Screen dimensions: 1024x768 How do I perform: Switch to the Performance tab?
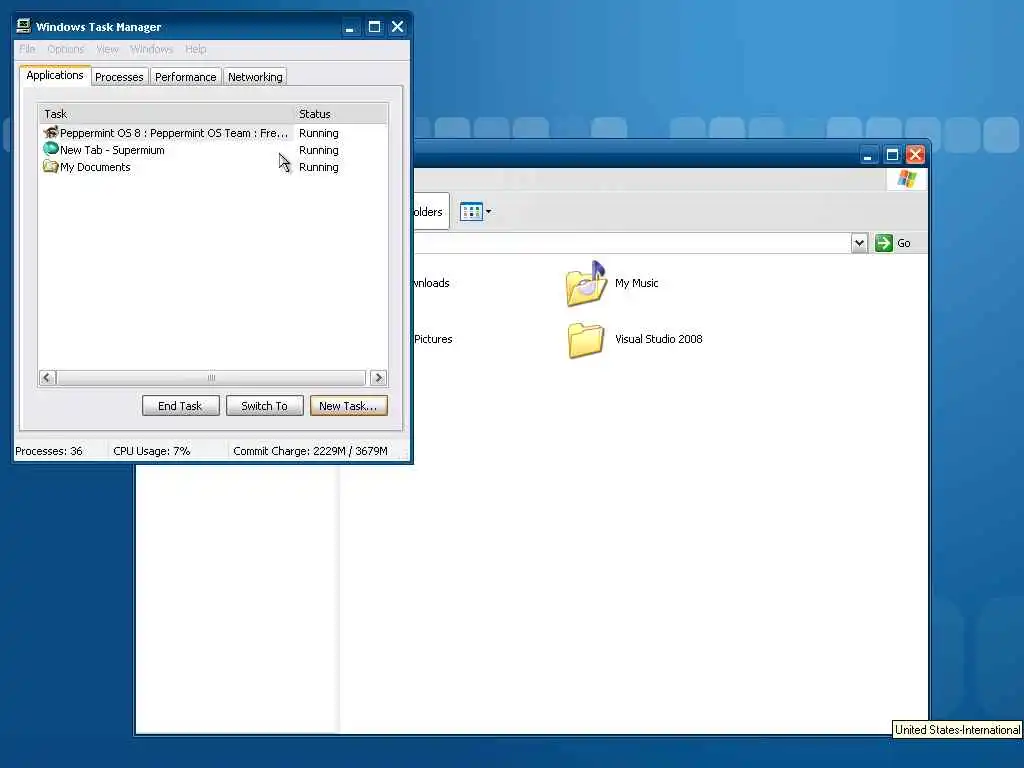(x=185, y=77)
